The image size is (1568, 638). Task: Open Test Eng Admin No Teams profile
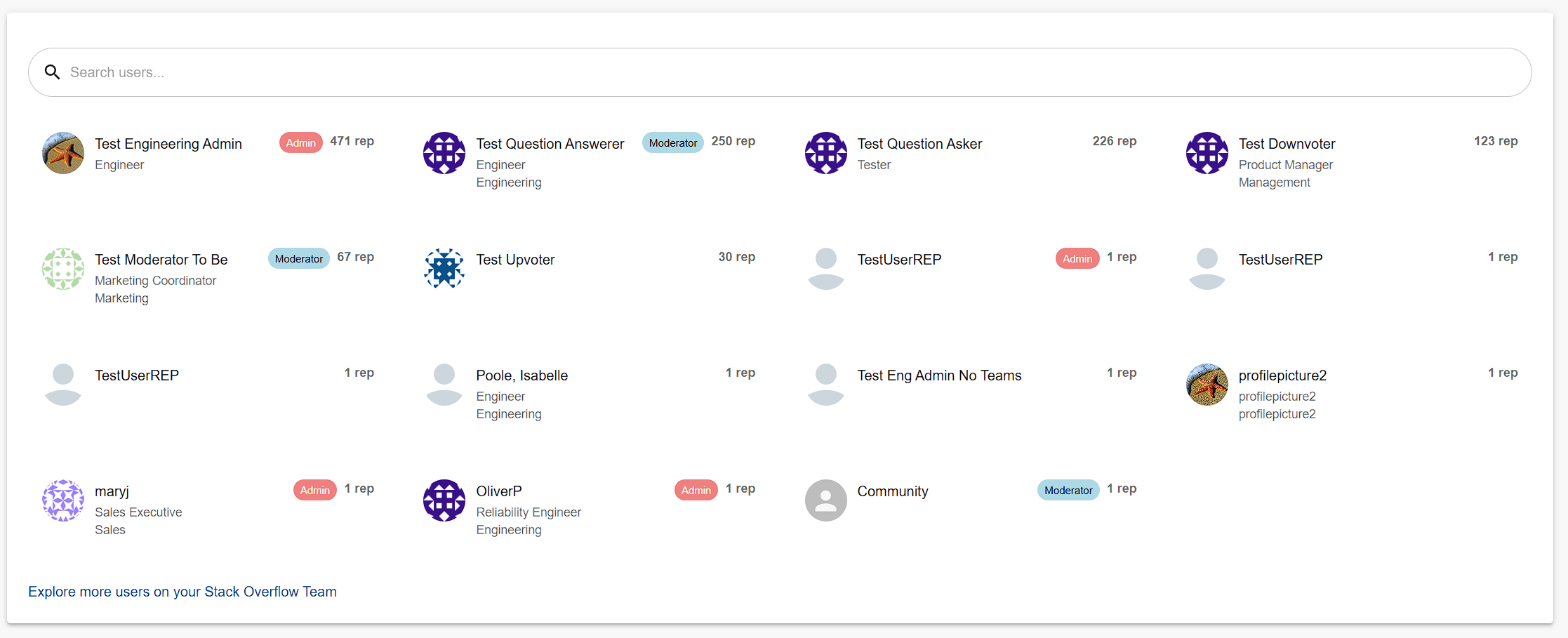click(939, 376)
